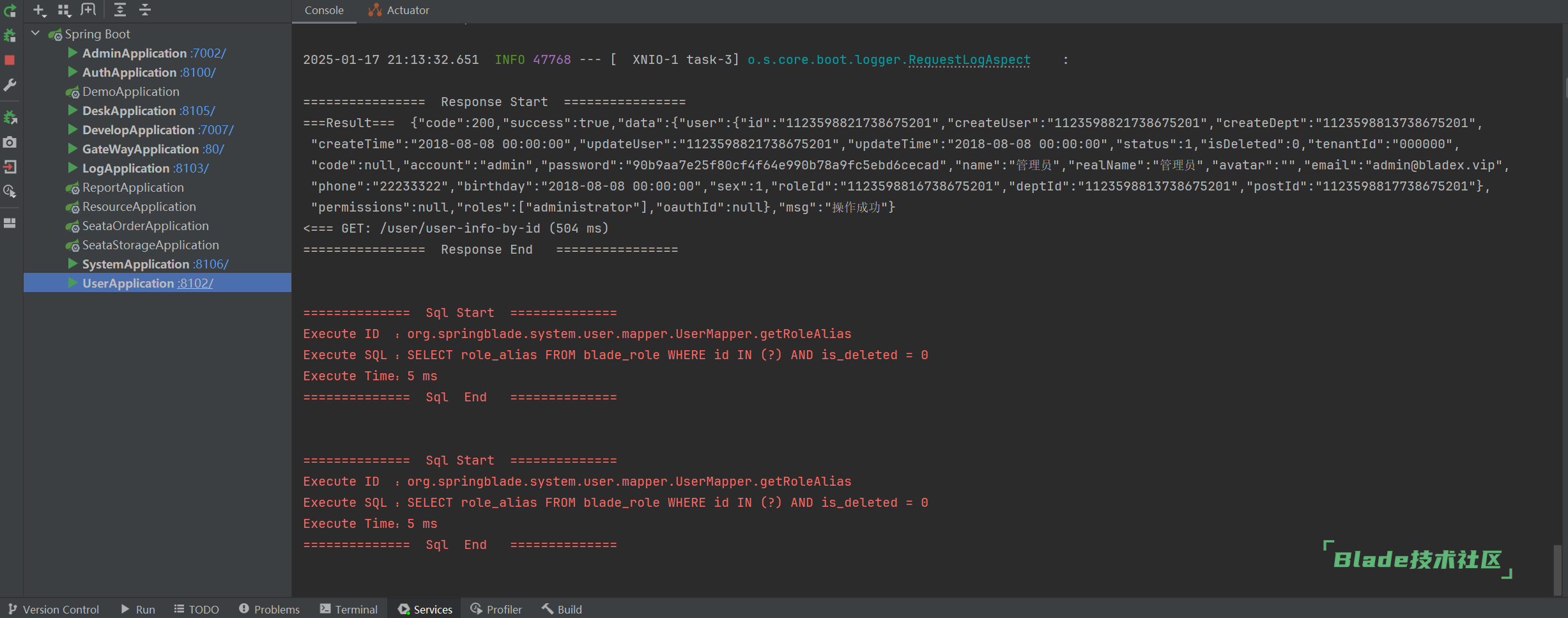Click the Expand All icon
The width and height of the screenshot is (1568, 618).
119,10
